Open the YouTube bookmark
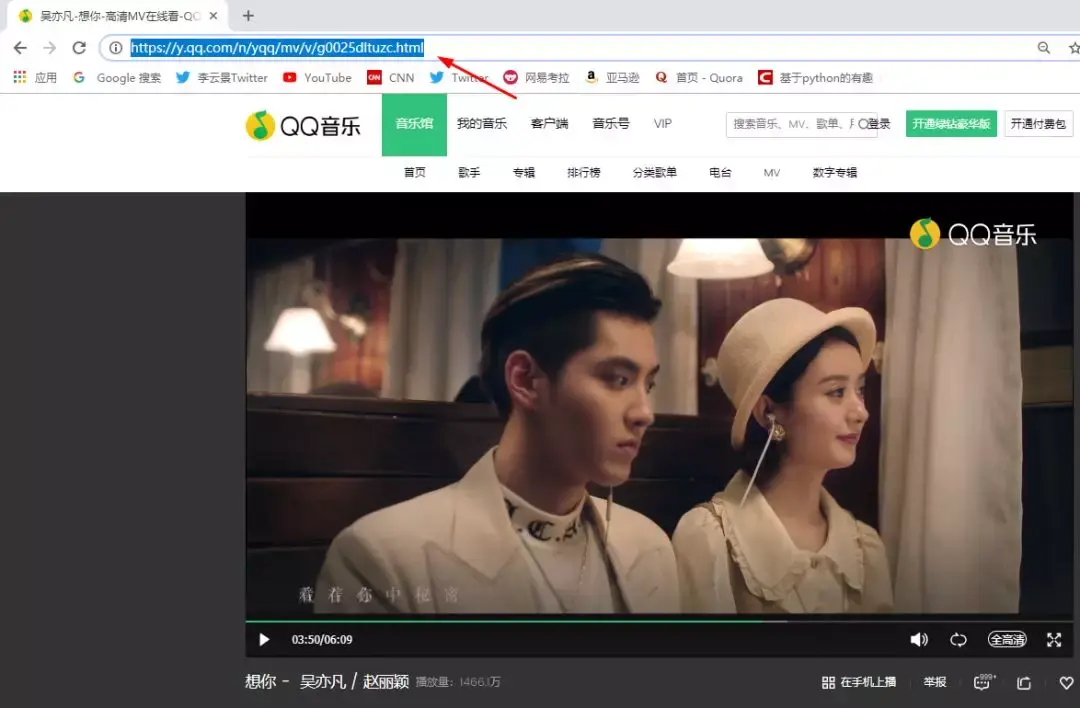This screenshot has height=708, width=1080. point(317,77)
